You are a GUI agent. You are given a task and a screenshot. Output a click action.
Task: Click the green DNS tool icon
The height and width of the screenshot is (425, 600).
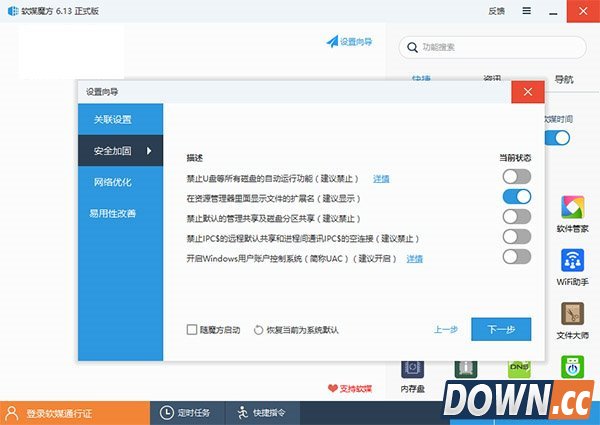tap(519, 369)
